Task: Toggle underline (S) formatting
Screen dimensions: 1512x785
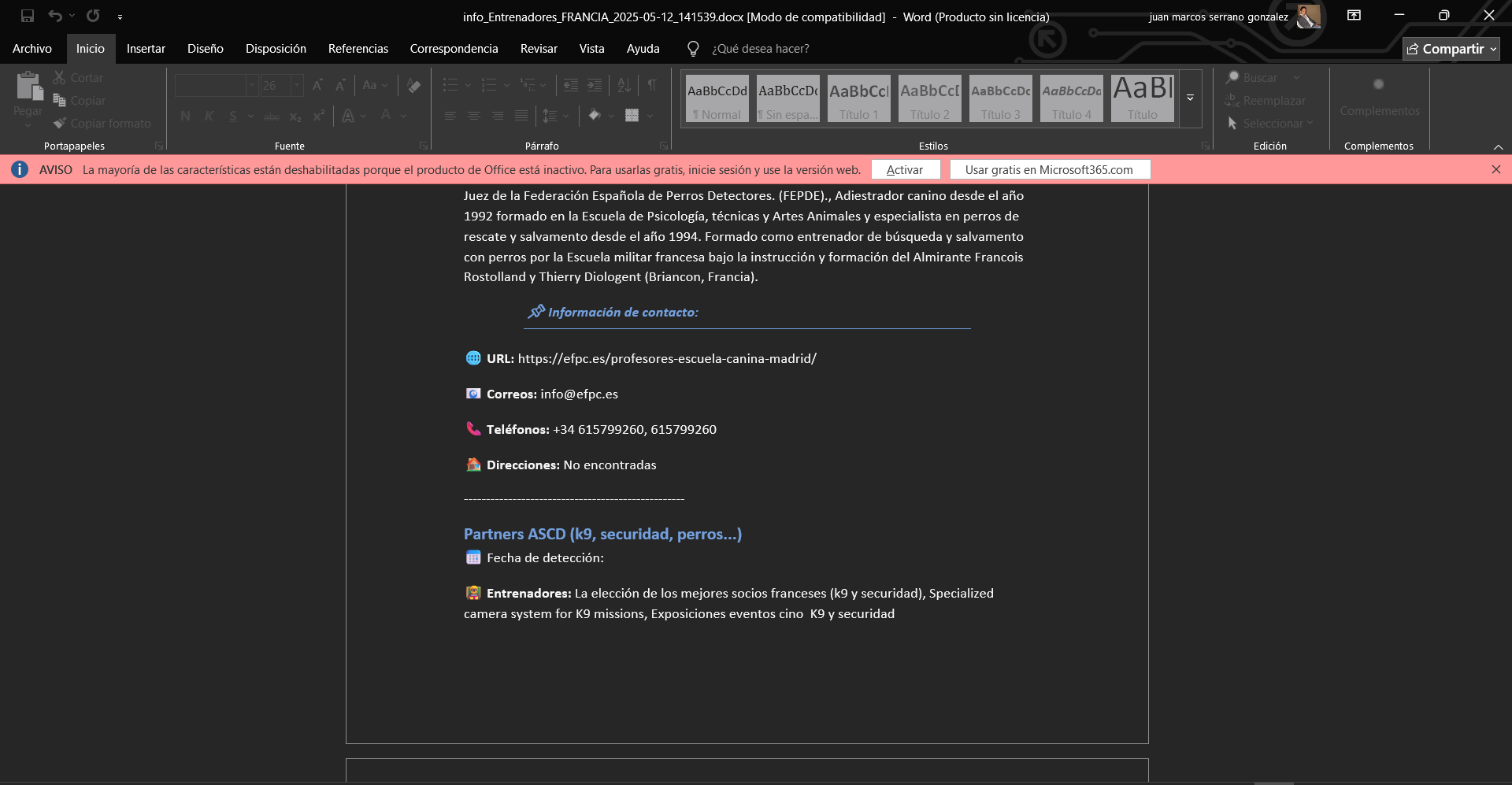Action: [233, 116]
